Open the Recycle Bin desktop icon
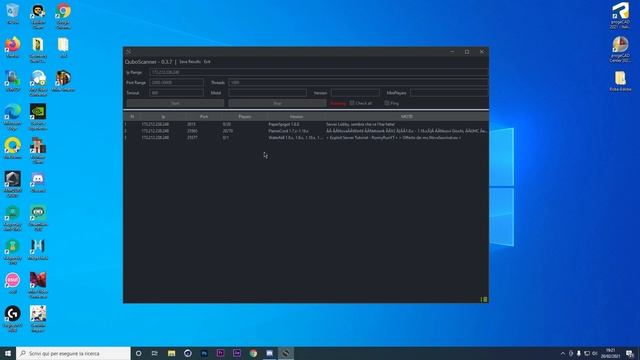The height and width of the screenshot is (360, 640). [13, 13]
